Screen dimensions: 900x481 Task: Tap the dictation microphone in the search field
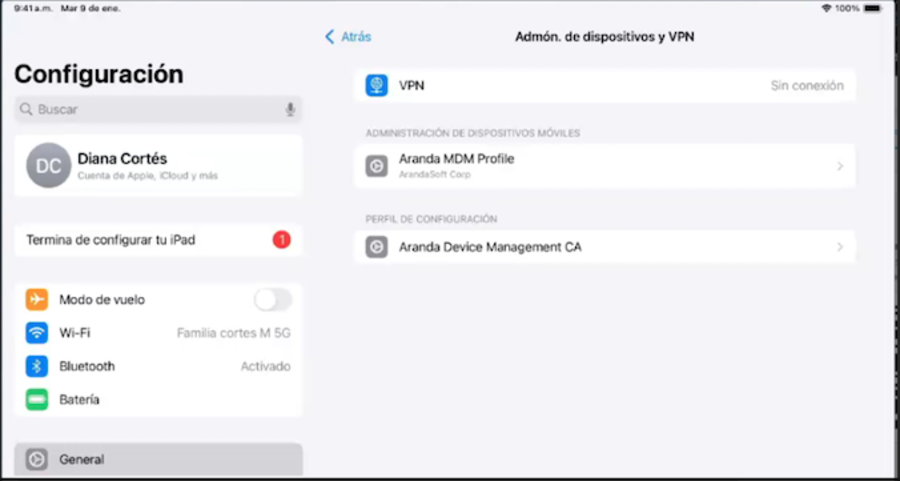point(290,109)
